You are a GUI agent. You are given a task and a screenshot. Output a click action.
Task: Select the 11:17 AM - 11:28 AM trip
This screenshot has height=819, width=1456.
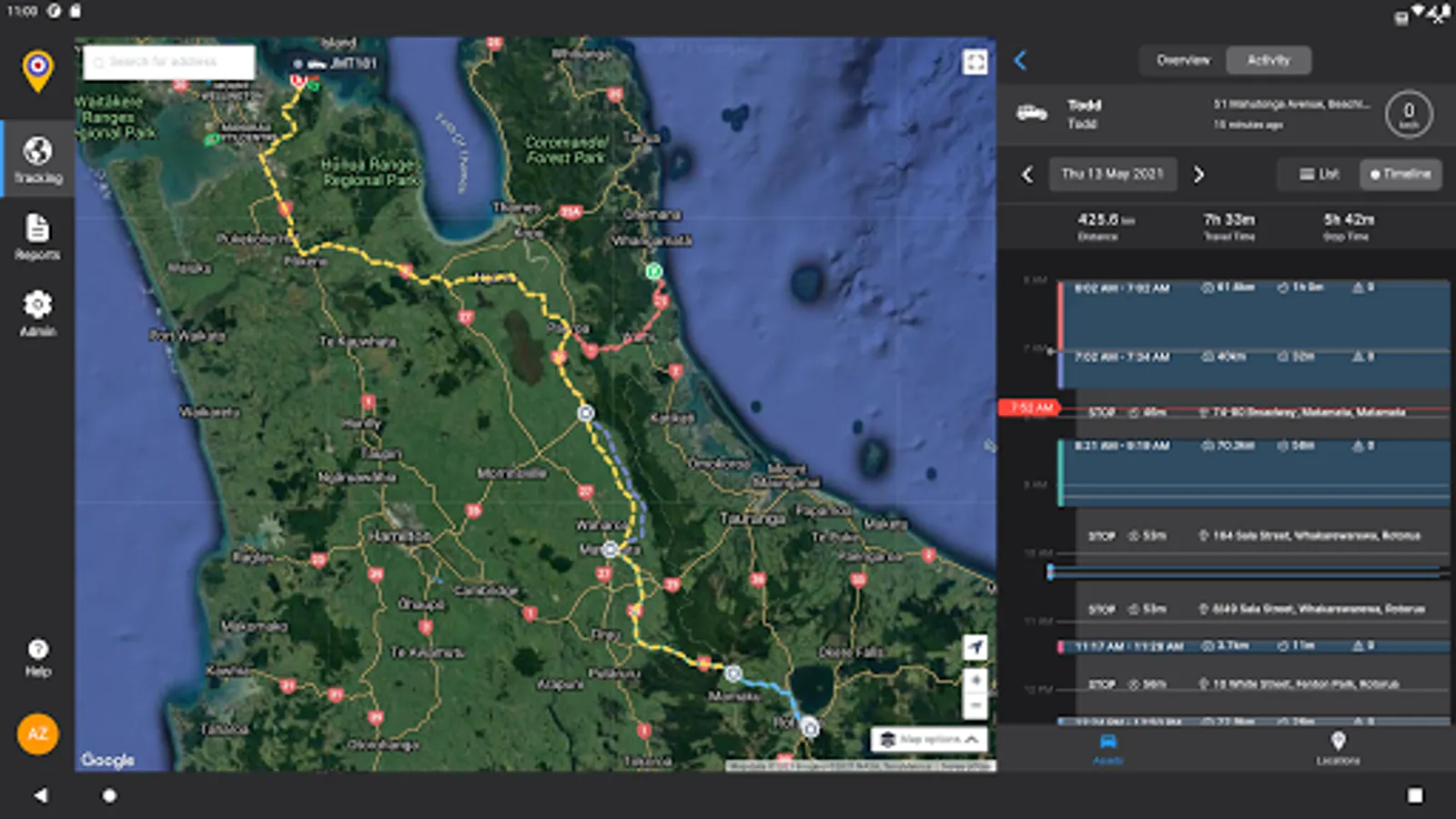pos(1253,646)
